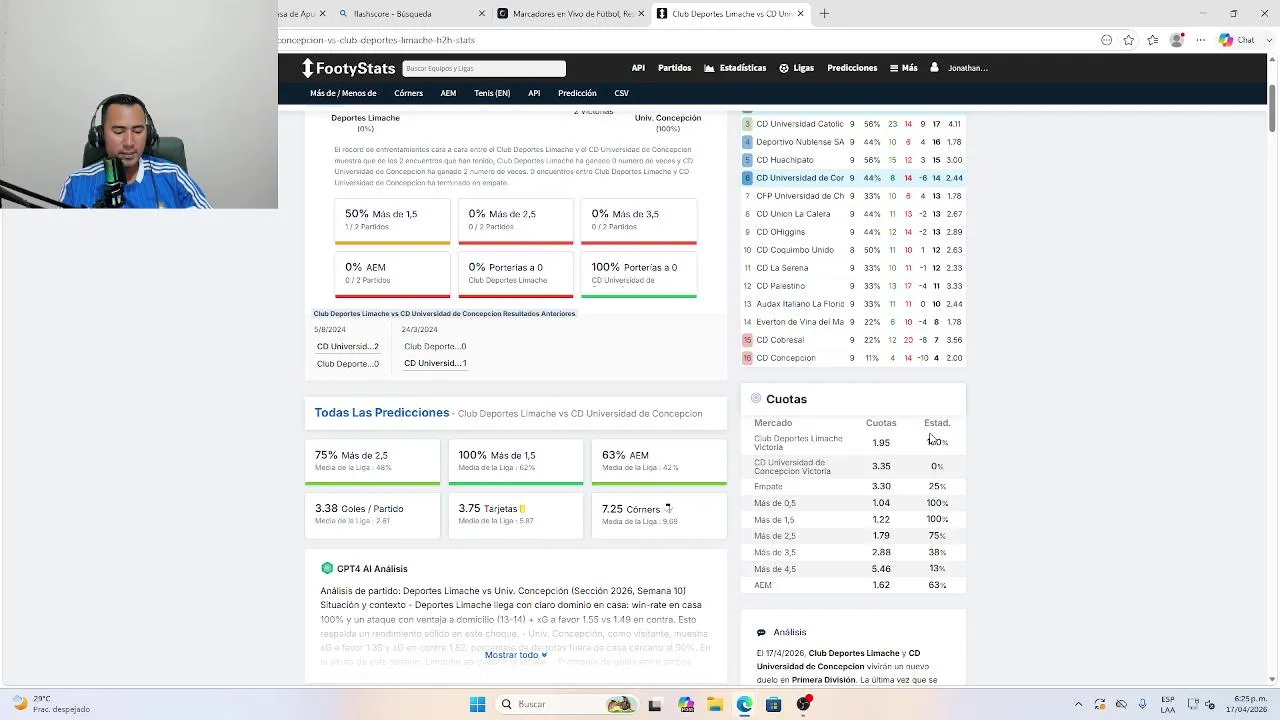This screenshot has width=1280, height=720.
Task: Open Tenis (EN) link
Action: pos(492,93)
